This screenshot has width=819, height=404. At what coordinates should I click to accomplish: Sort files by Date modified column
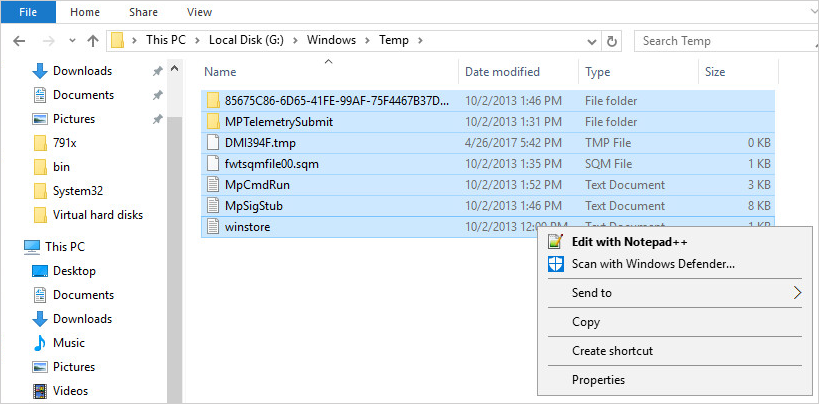pos(502,72)
